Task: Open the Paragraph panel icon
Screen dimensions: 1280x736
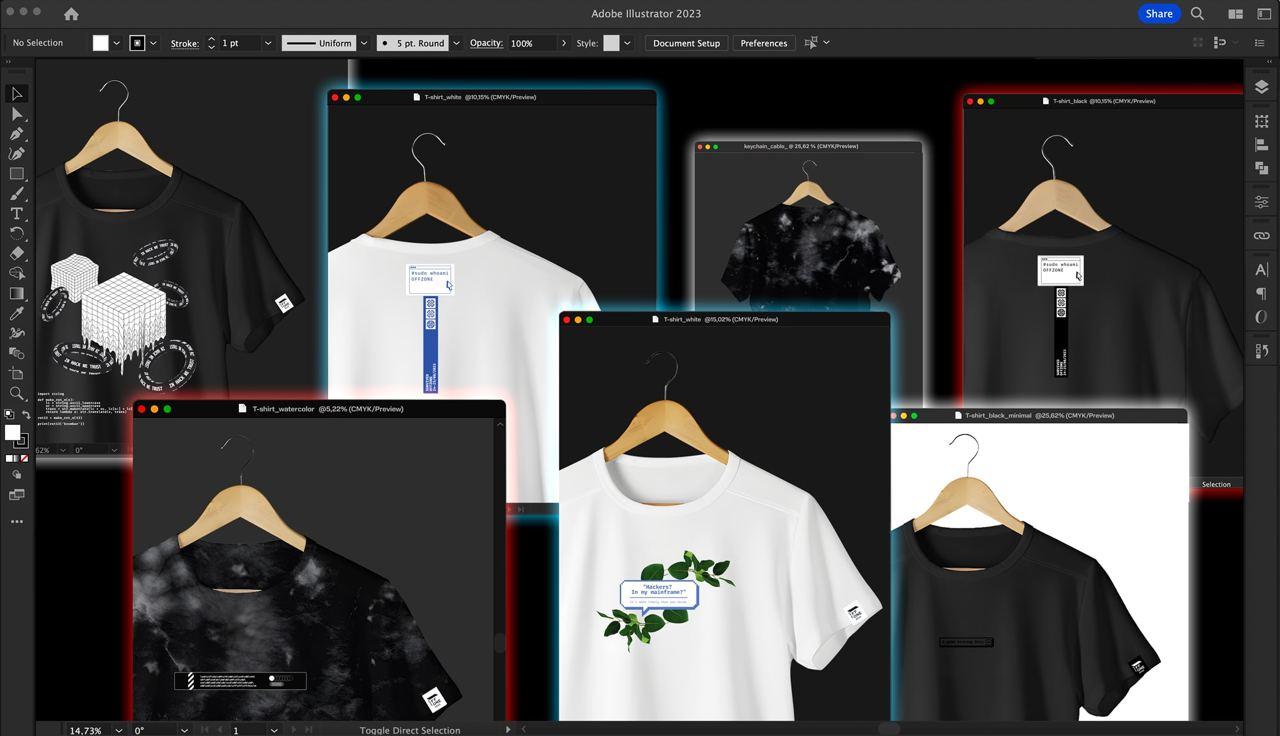Action: pyautogui.click(x=1261, y=294)
